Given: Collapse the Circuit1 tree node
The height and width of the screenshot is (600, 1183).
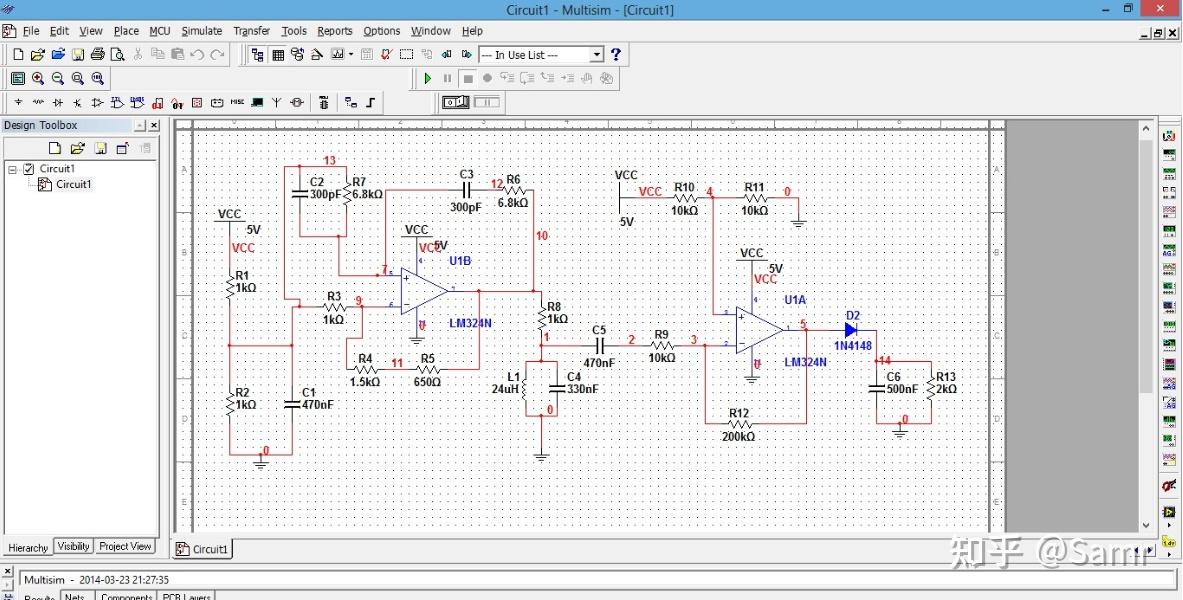Looking at the screenshot, I should (x=13, y=169).
